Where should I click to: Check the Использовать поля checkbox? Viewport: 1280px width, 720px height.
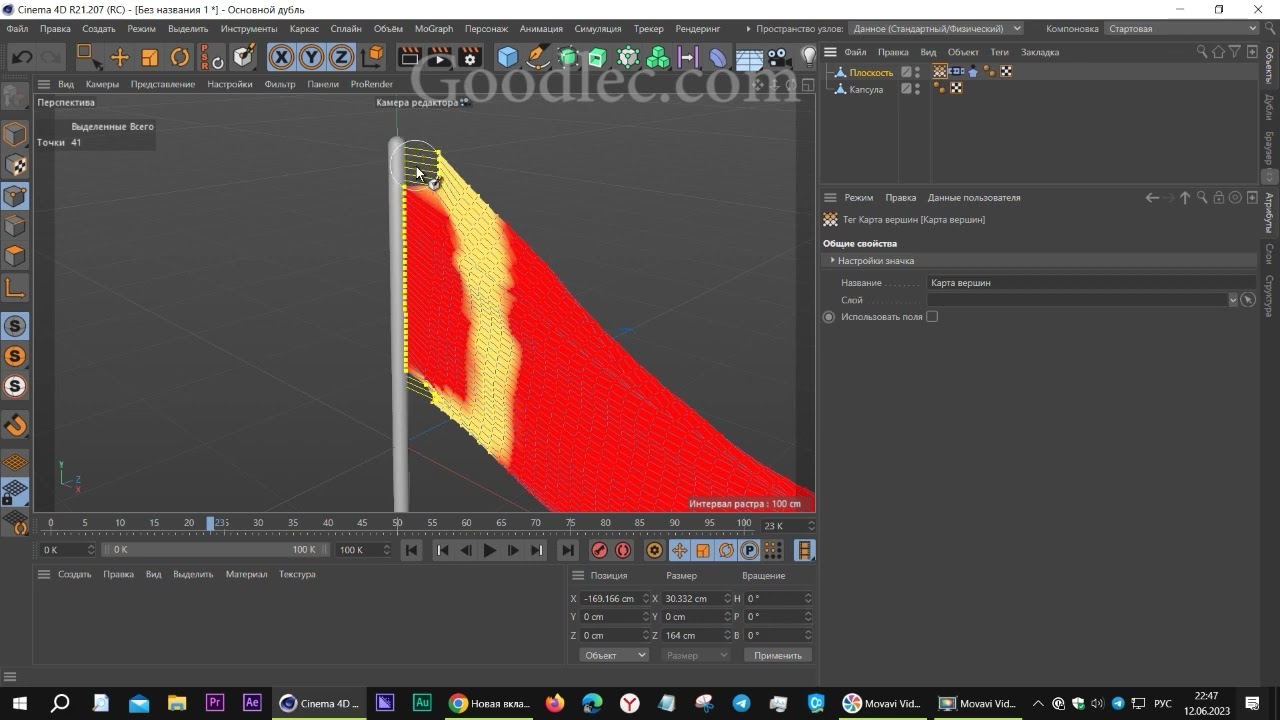click(932, 316)
